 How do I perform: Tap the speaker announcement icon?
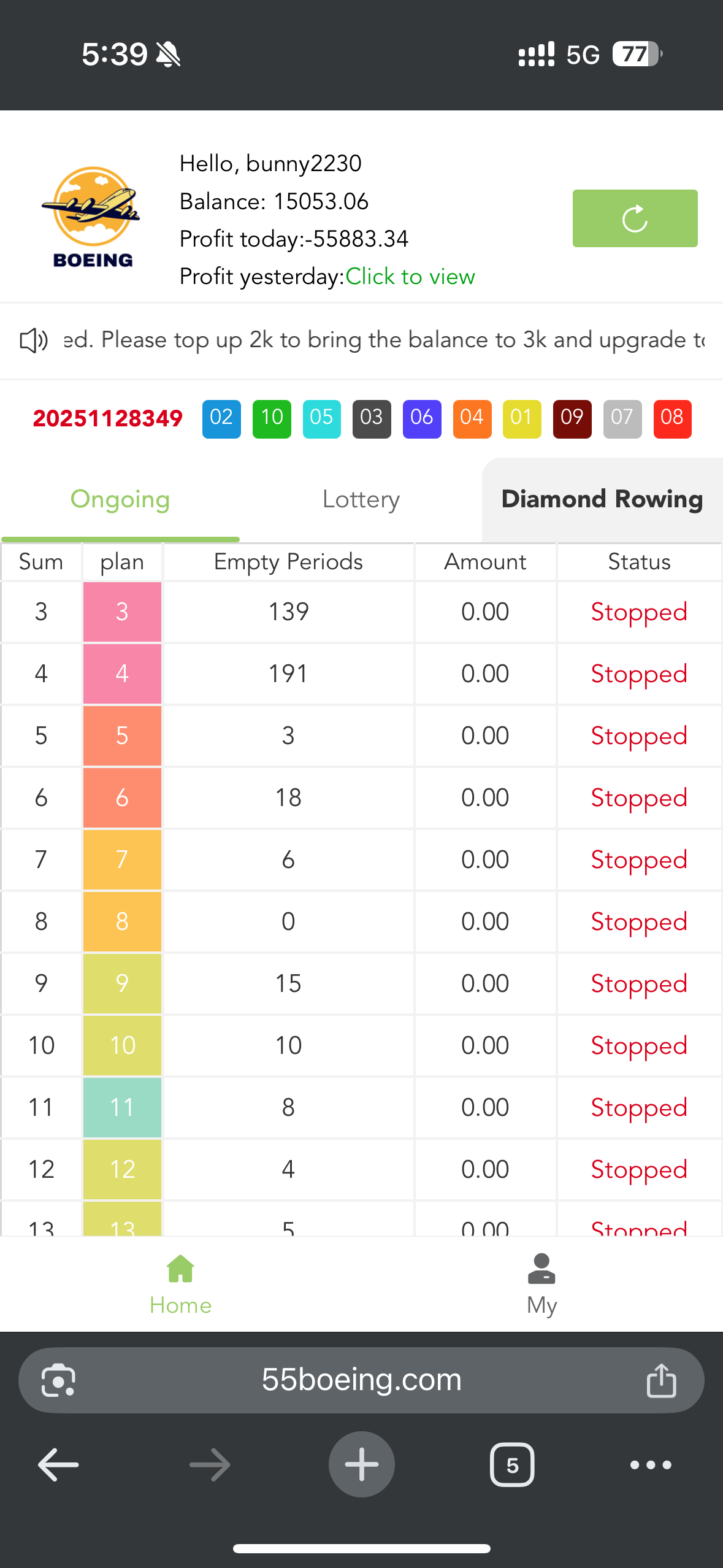pyautogui.click(x=34, y=340)
